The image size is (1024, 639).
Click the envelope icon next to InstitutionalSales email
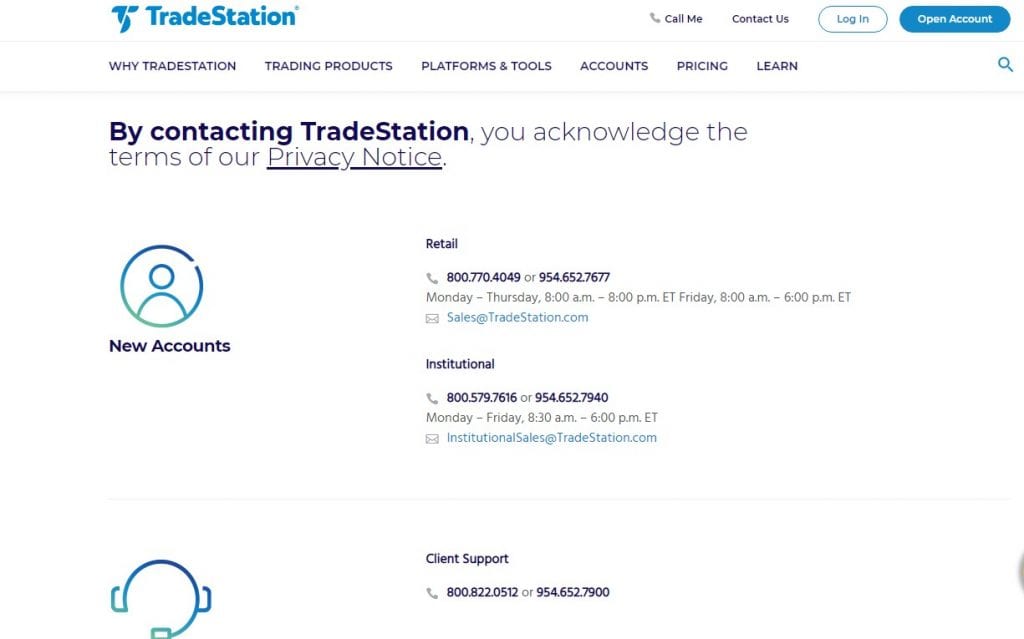tap(432, 438)
